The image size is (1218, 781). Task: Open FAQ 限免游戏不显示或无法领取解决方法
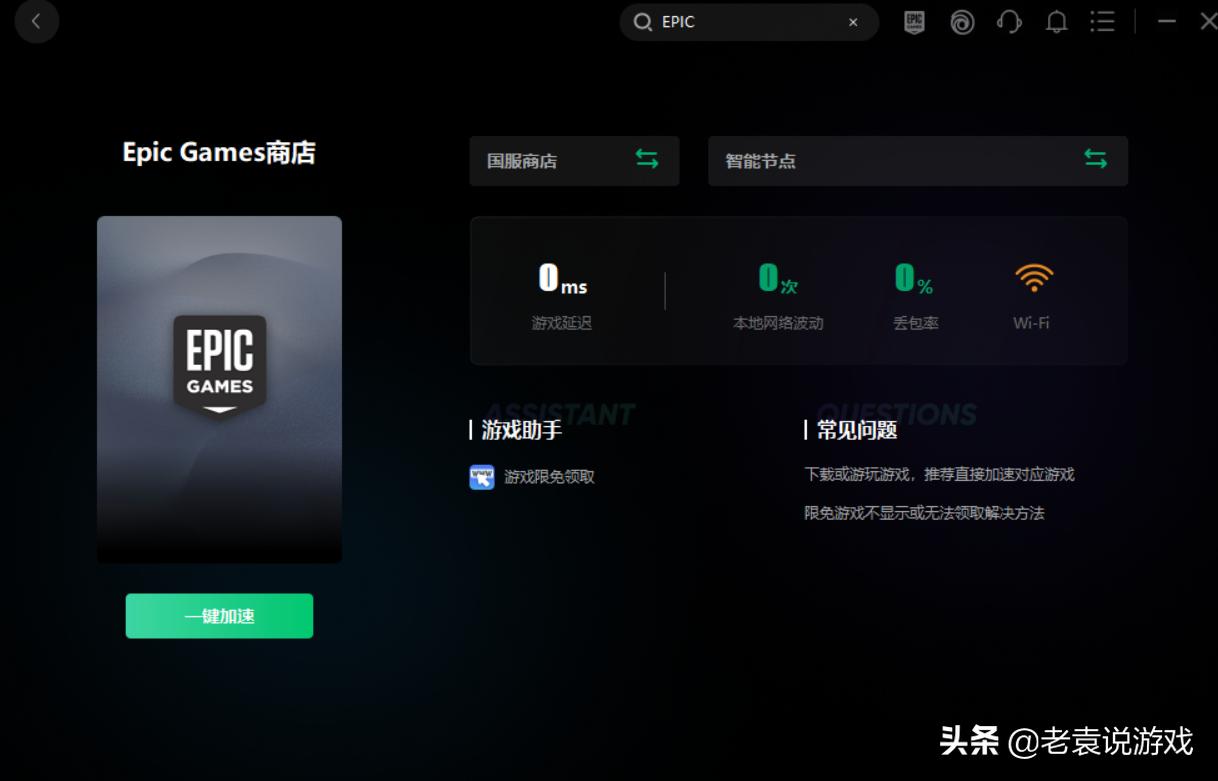[x=924, y=513]
